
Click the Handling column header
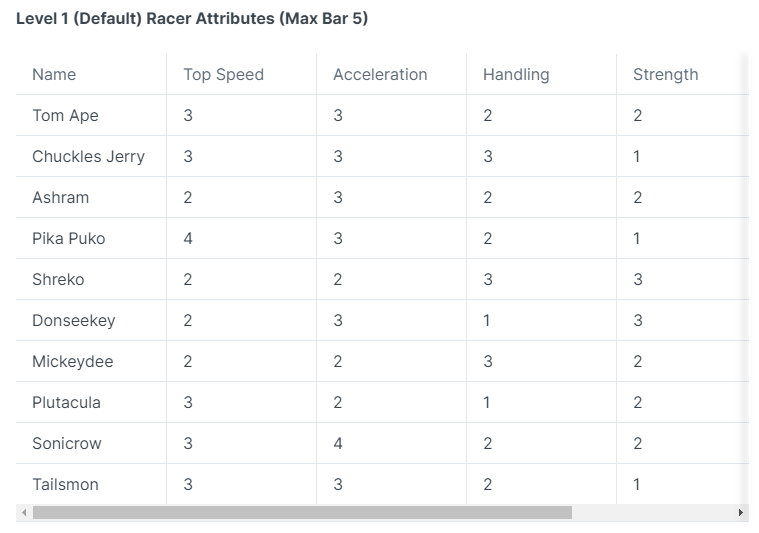[x=541, y=75]
